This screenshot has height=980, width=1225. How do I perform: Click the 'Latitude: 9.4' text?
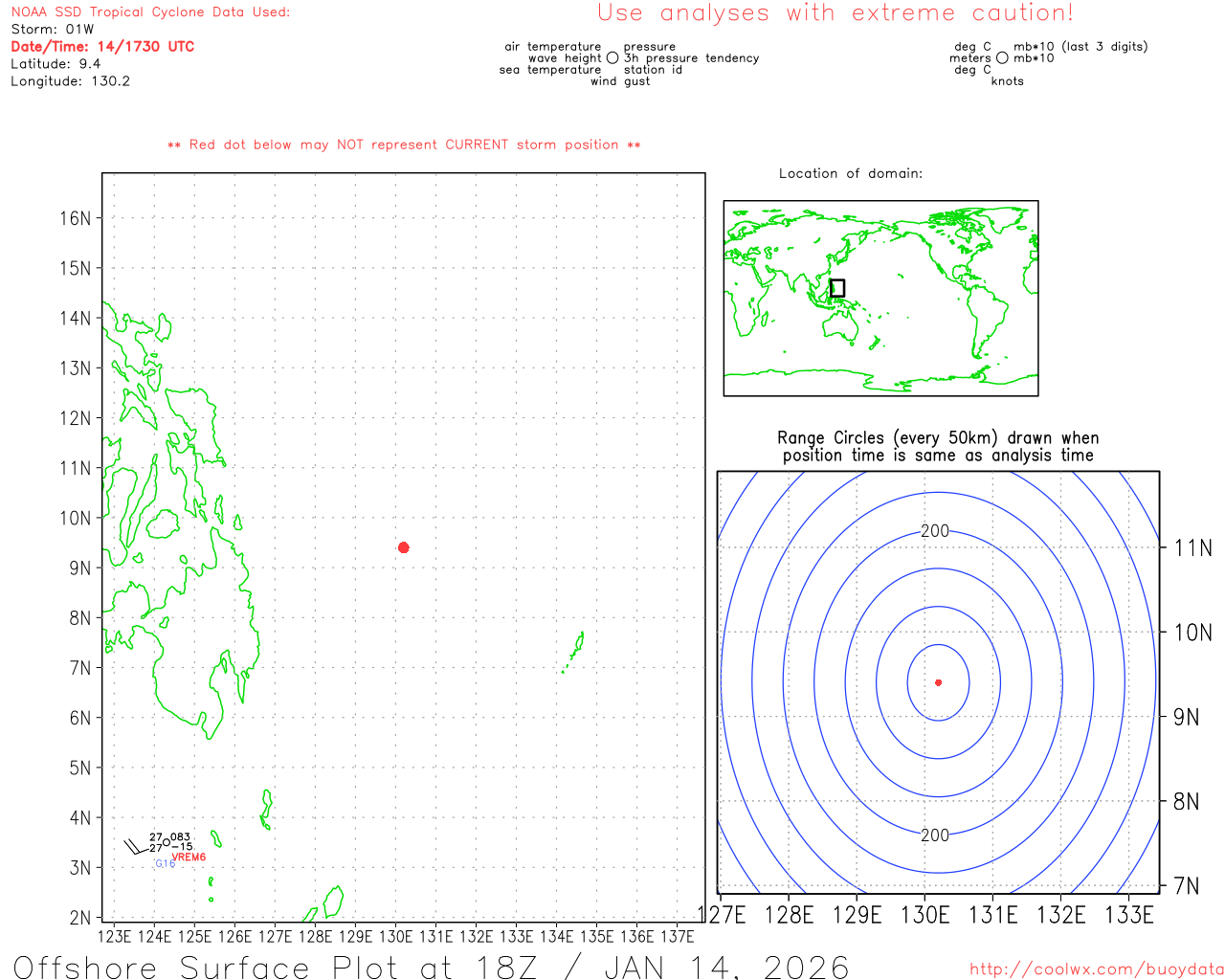[x=56, y=64]
